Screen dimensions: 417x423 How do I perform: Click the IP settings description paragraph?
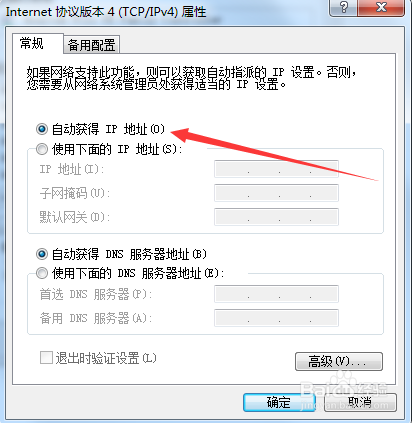click(191, 78)
